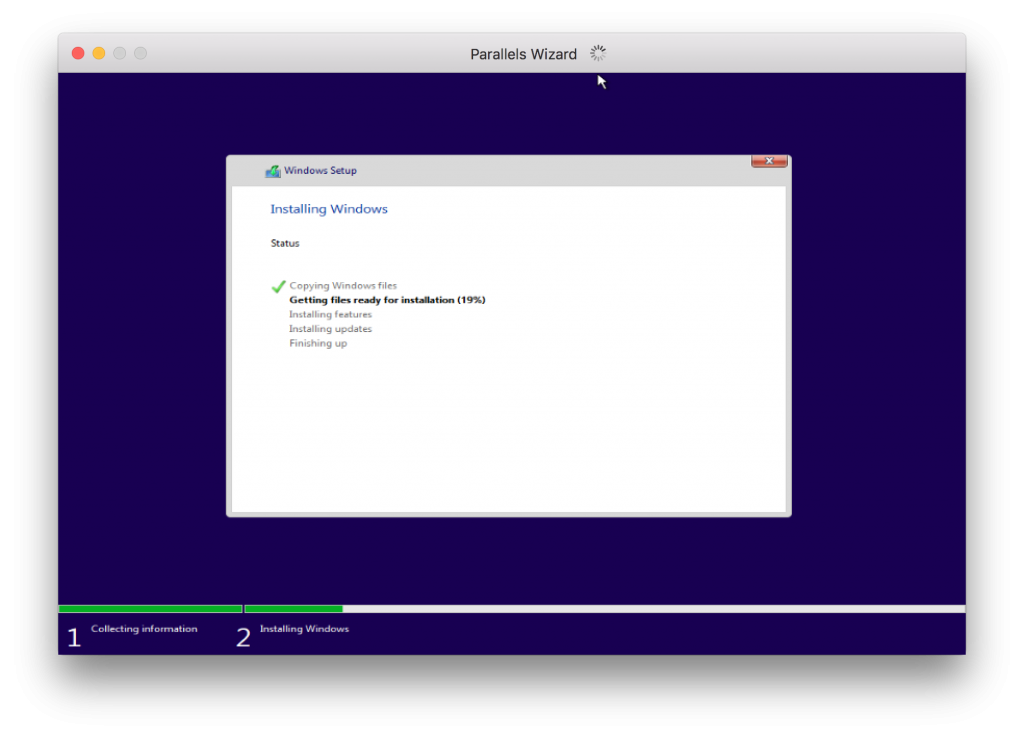
Task: Select the Installing updates list item
Action: (x=329, y=328)
